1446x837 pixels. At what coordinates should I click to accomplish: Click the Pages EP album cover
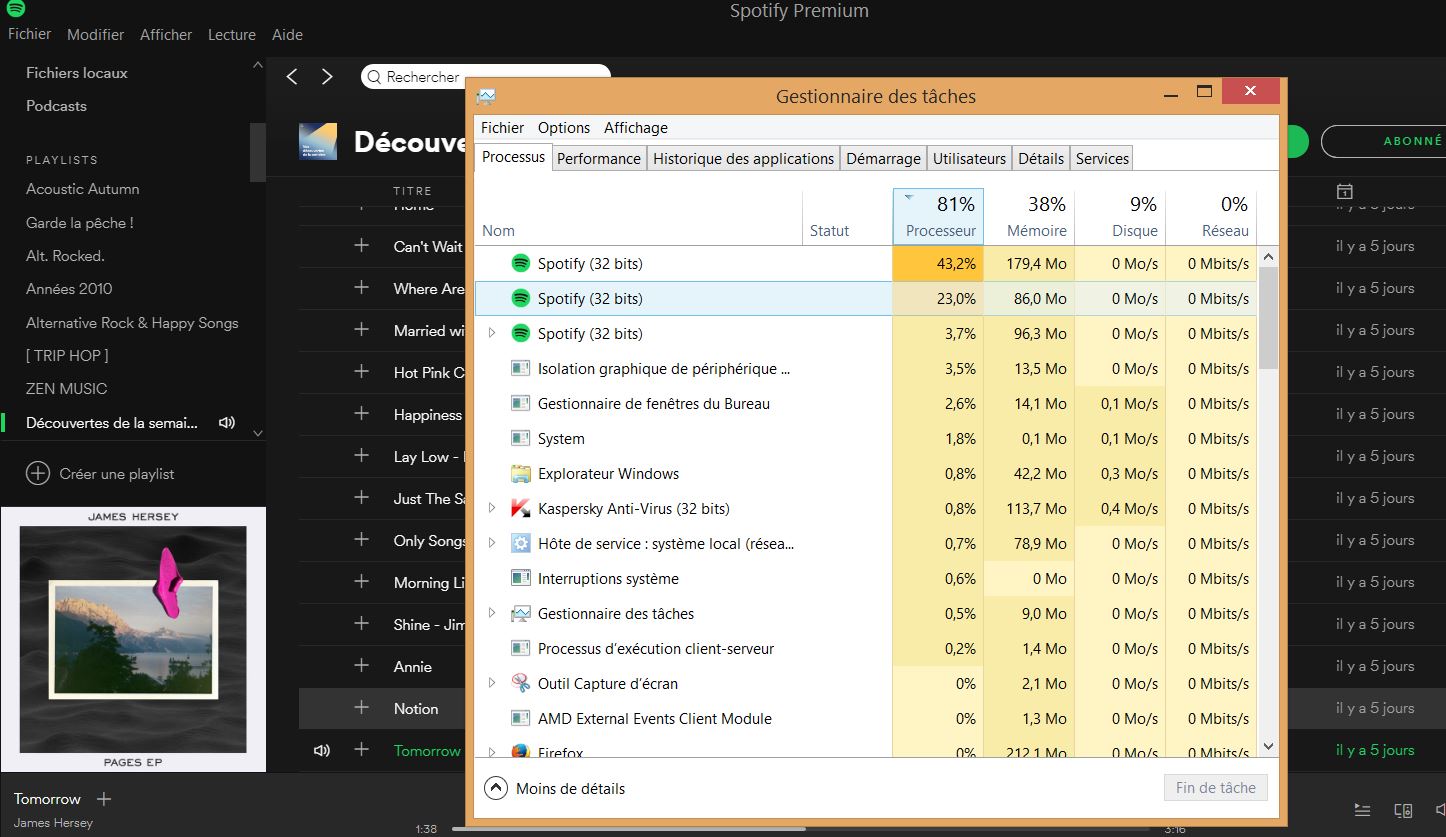tap(133, 639)
